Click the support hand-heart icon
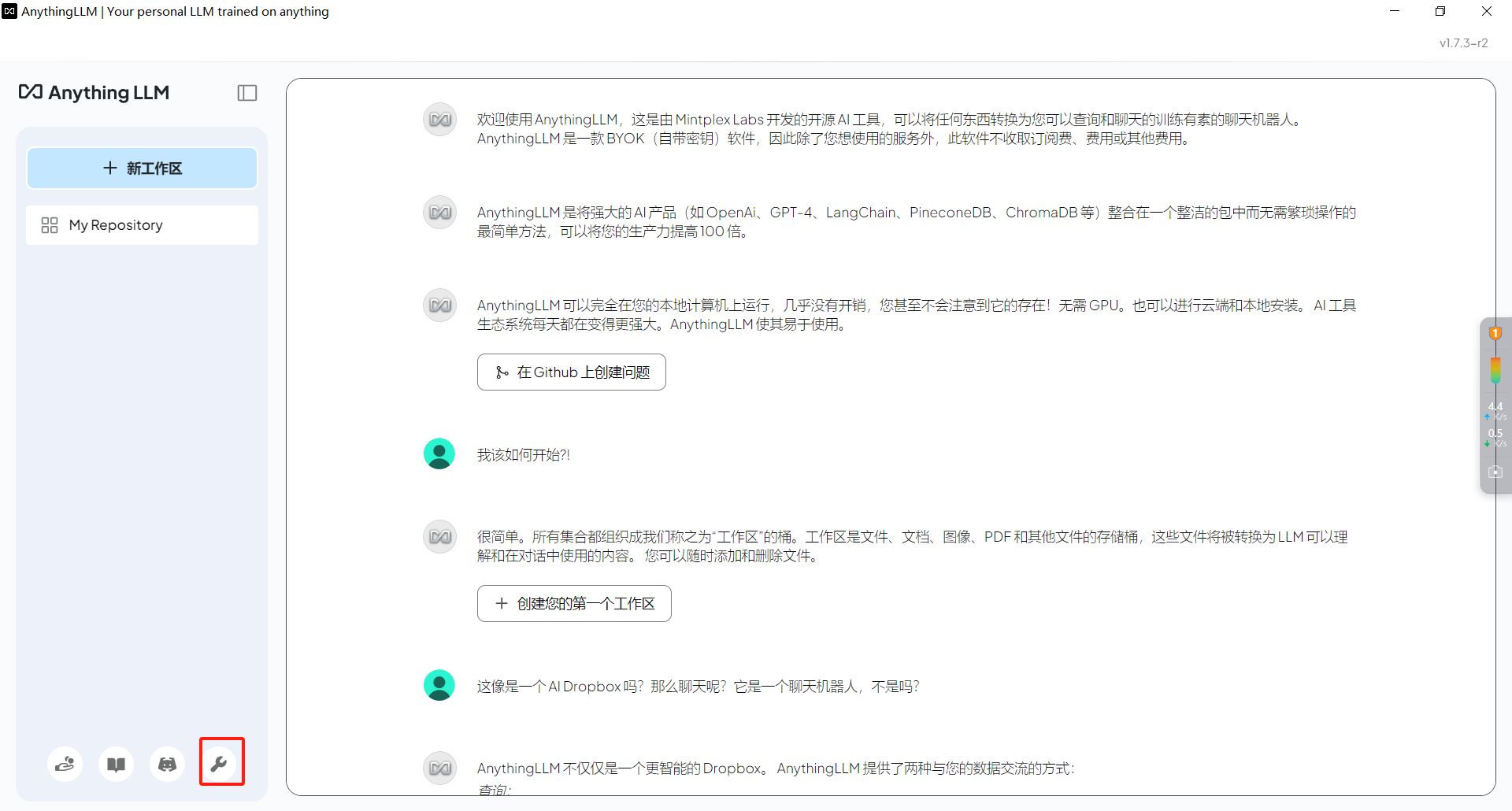Image resolution: width=1512 pixels, height=811 pixels. [65, 764]
